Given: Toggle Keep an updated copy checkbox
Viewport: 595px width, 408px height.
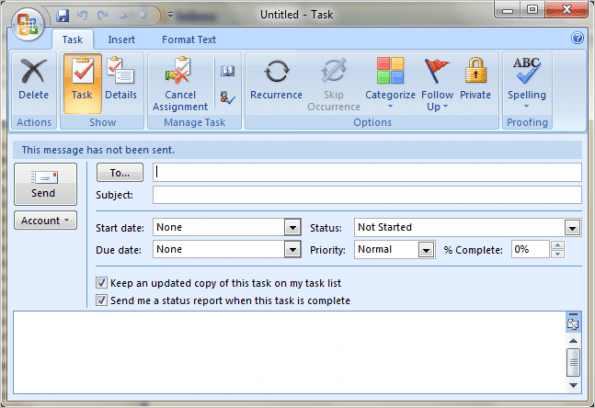Looking at the screenshot, I should pyautogui.click(x=101, y=283).
